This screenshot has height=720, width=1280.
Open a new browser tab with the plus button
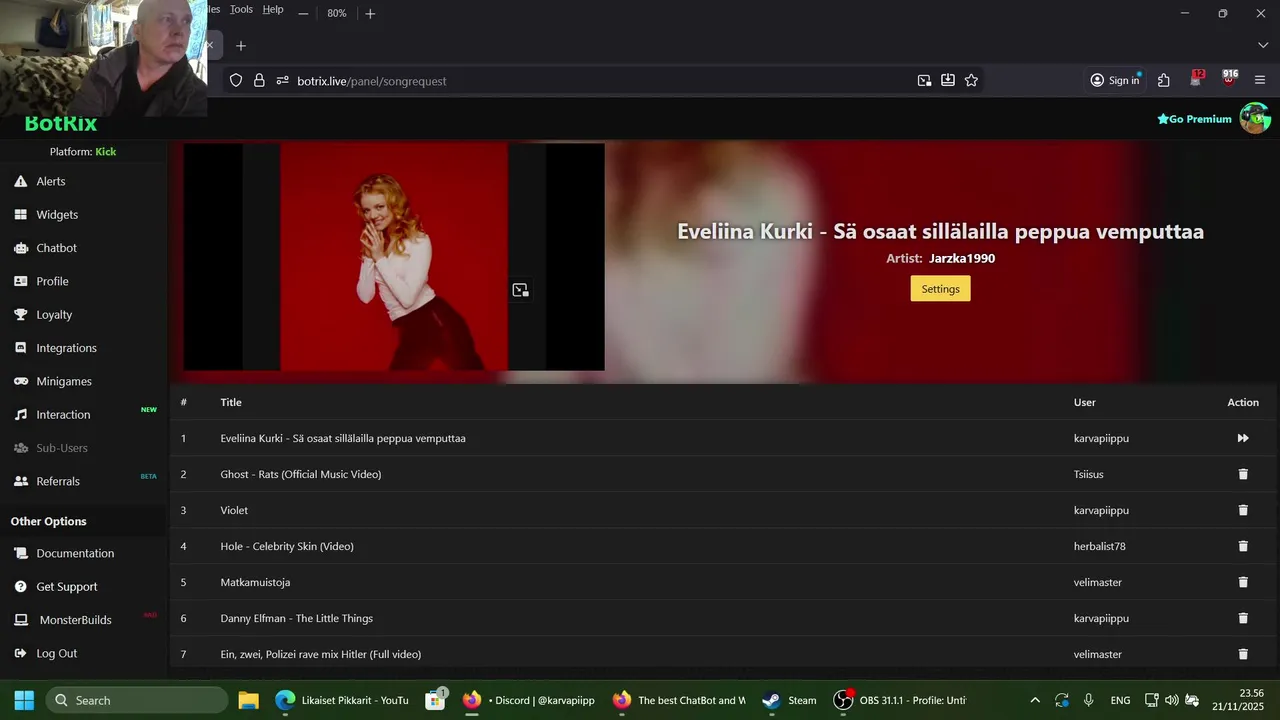(x=241, y=46)
